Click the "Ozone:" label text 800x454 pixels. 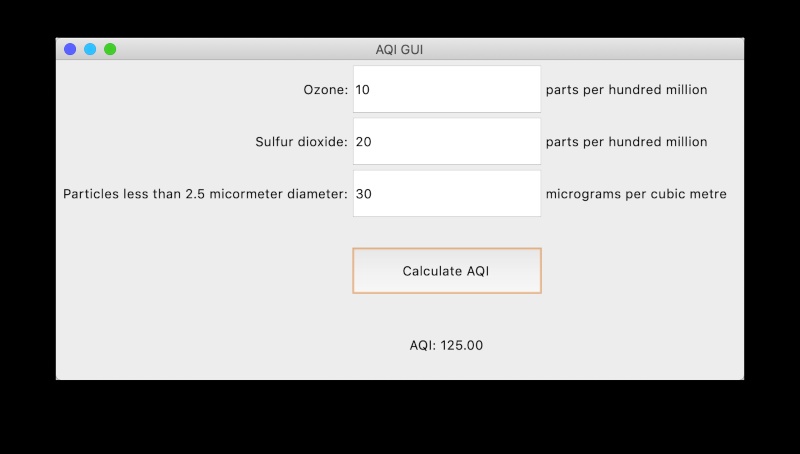tap(325, 90)
